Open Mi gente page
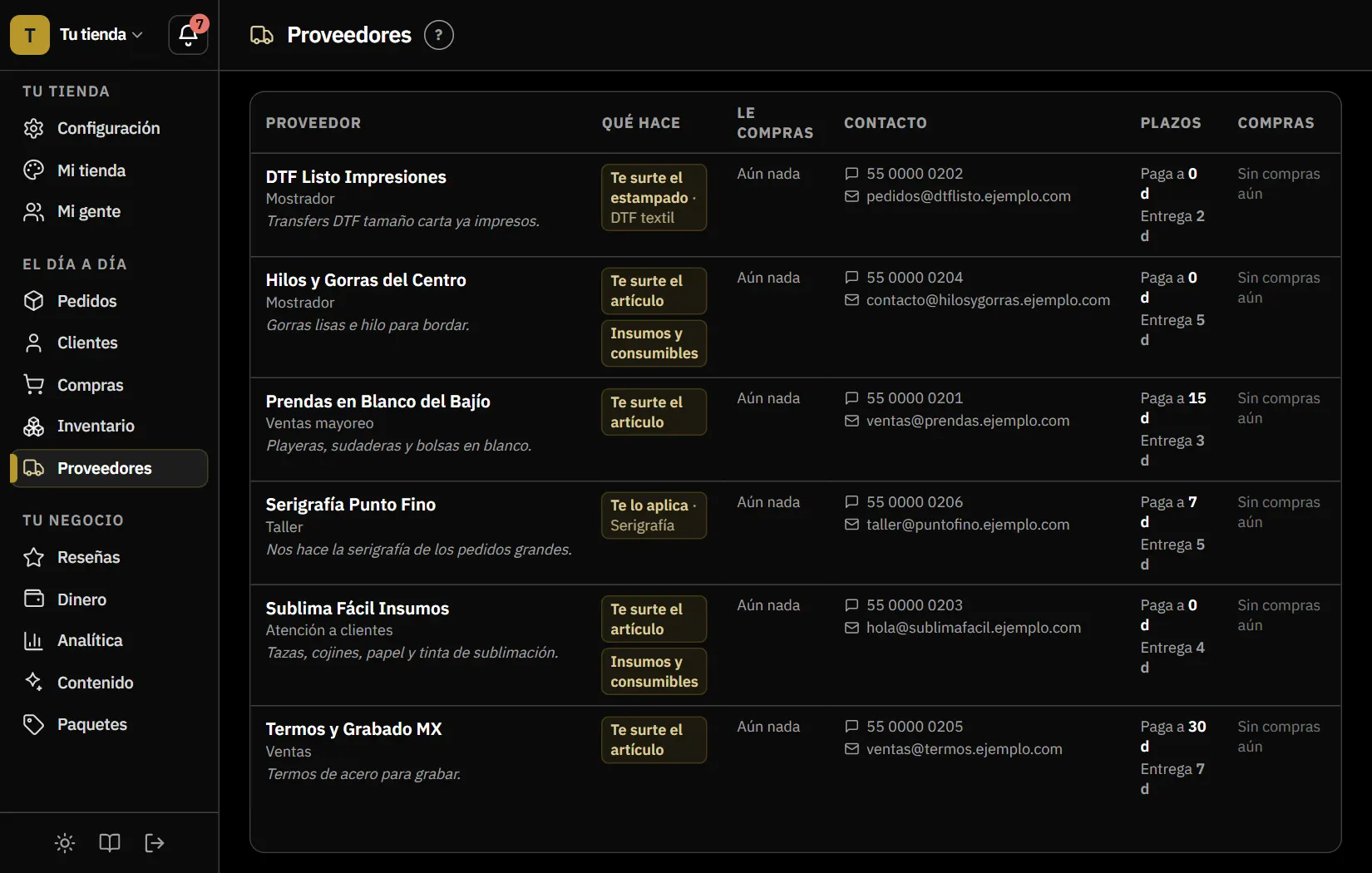The image size is (1372, 873). pos(109,212)
